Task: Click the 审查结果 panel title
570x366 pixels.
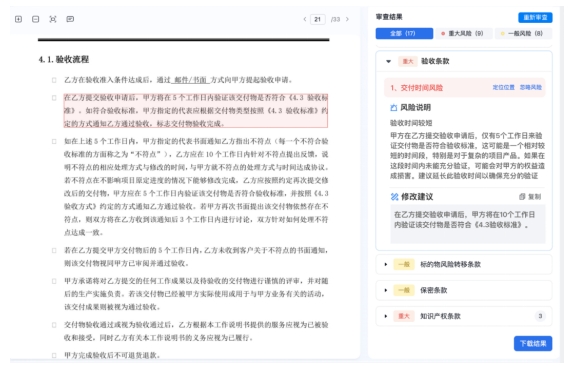Action: [x=389, y=17]
